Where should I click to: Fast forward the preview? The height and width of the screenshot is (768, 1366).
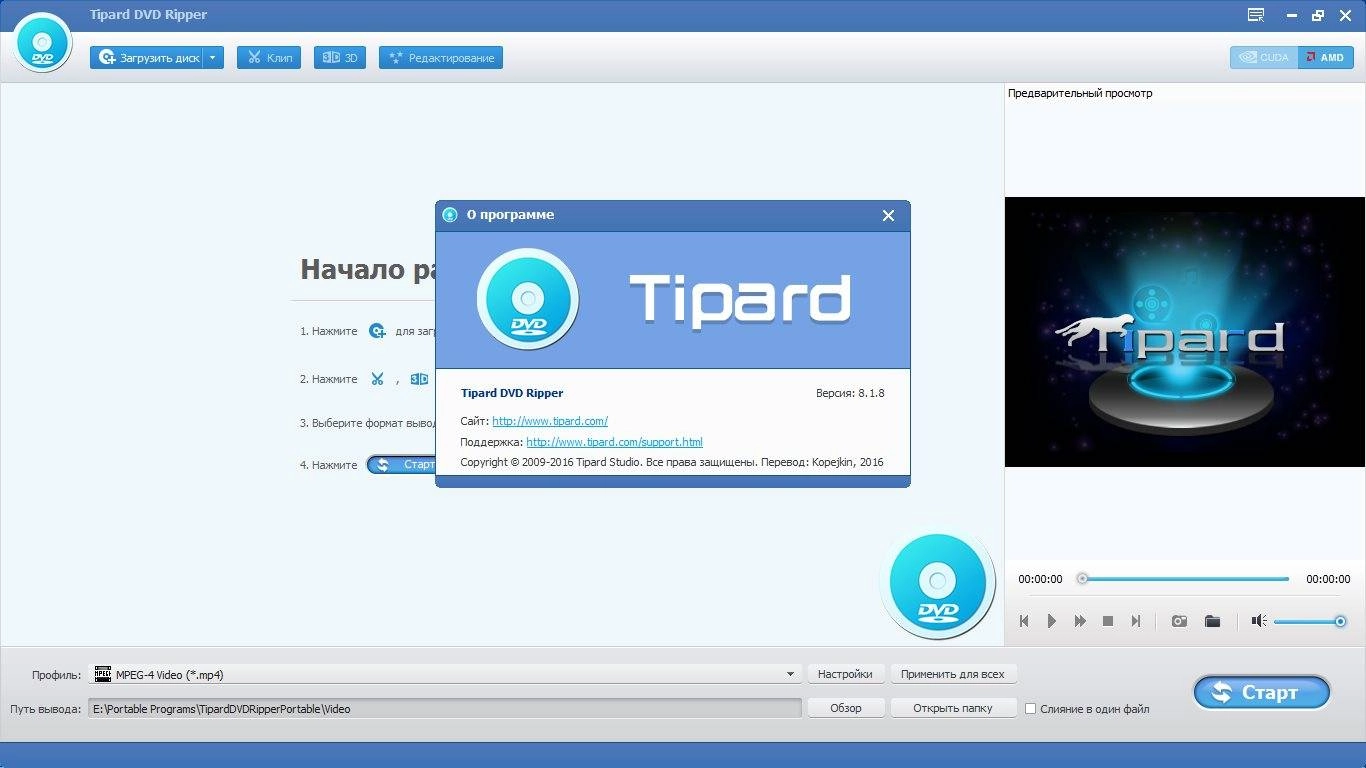point(1080,621)
